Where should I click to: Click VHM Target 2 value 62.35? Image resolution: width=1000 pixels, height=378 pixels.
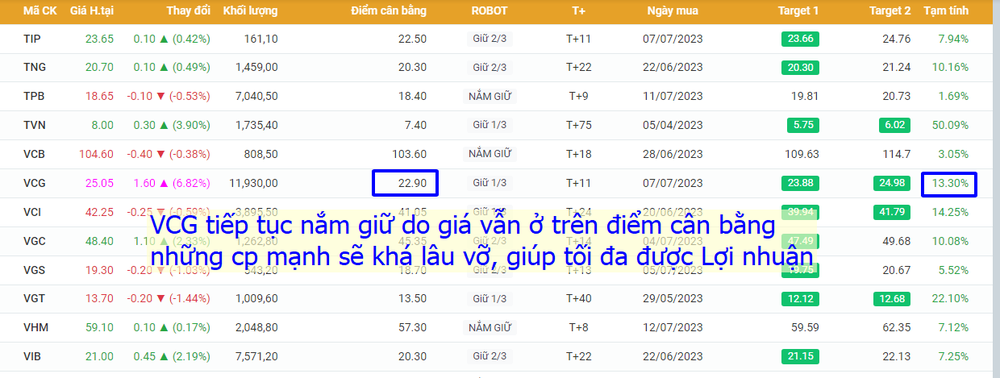click(897, 328)
